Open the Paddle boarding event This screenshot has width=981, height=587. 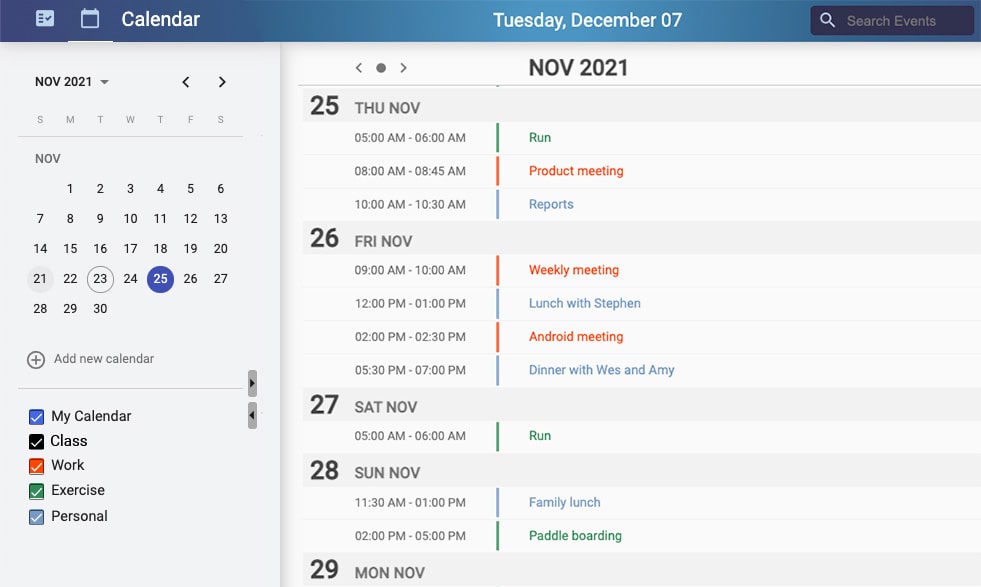click(x=575, y=536)
